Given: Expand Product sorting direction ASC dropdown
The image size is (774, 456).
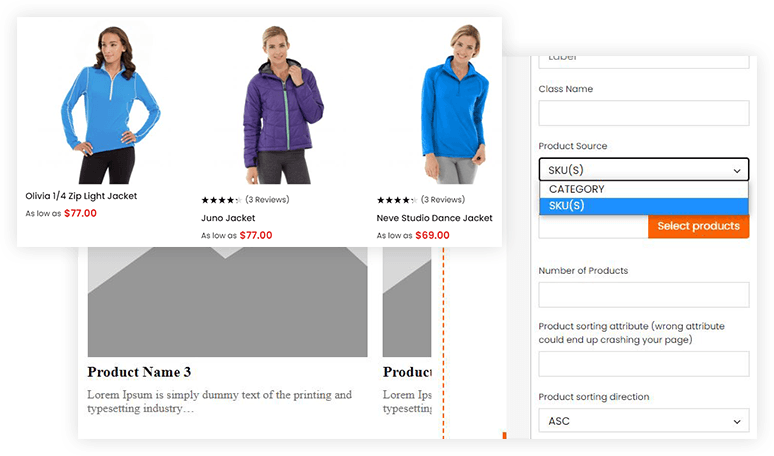Looking at the screenshot, I should pos(644,421).
